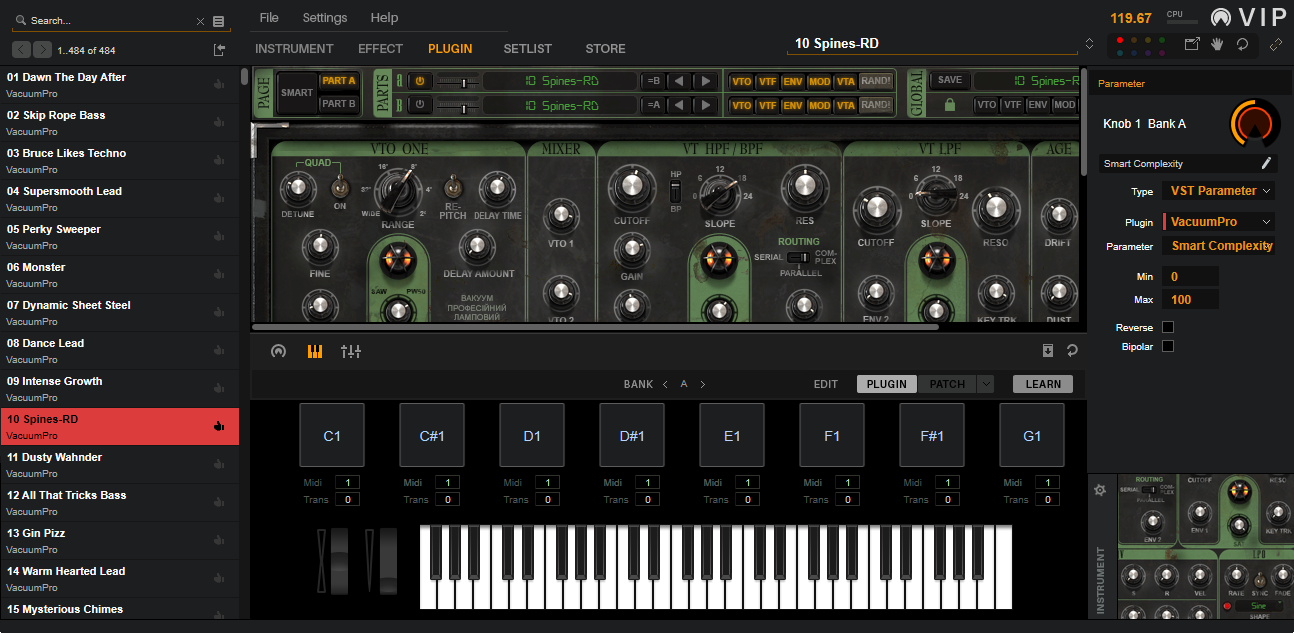Click the F#1 pad
The width and height of the screenshot is (1294, 633).
pyautogui.click(x=932, y=436)
